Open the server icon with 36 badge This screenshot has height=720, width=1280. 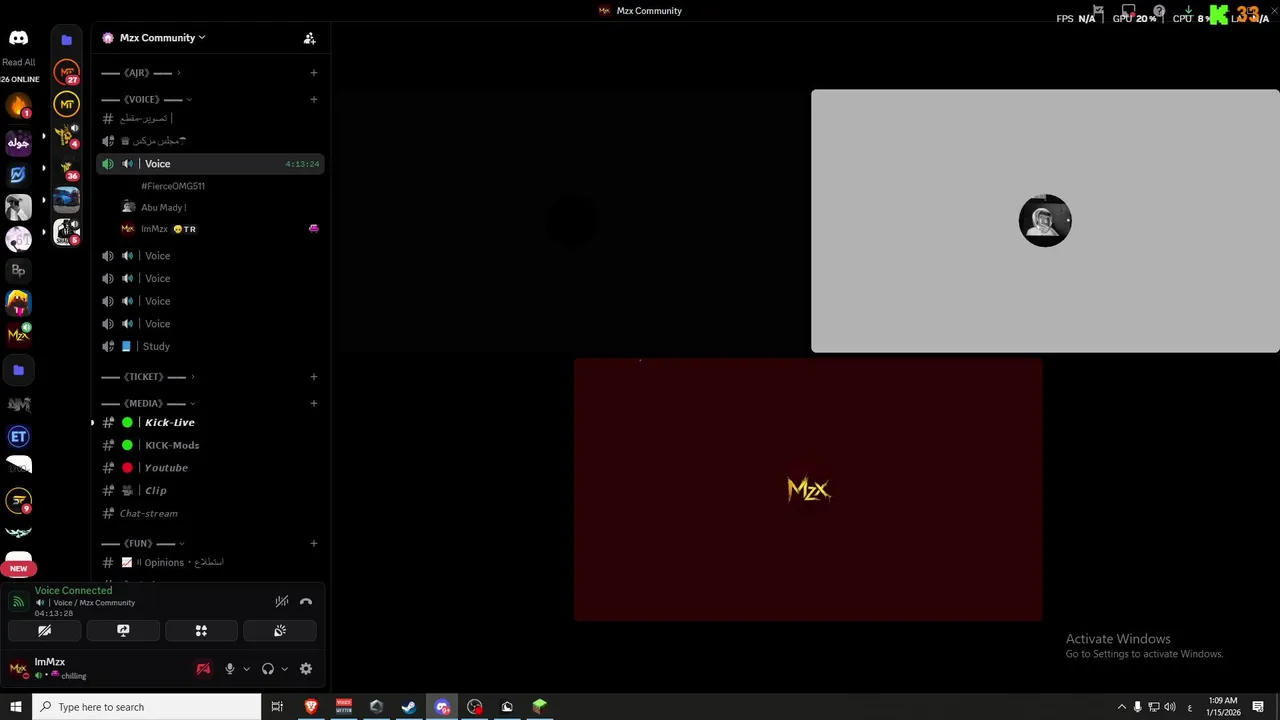point(66,167)
